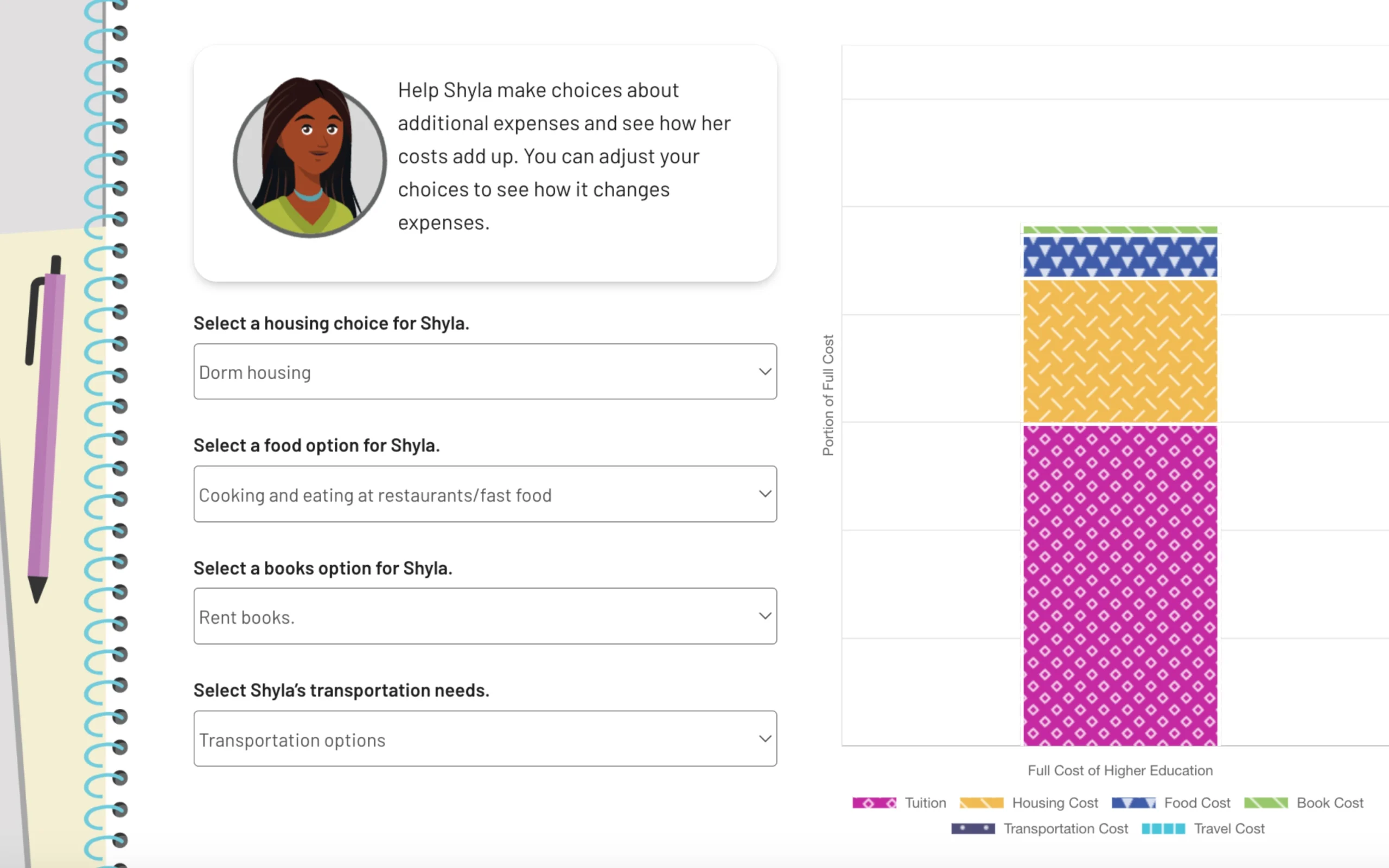Click the pink Tuition legend swatch
The height and width of the screenshot is (868, 1389).
tap(874, 802)
